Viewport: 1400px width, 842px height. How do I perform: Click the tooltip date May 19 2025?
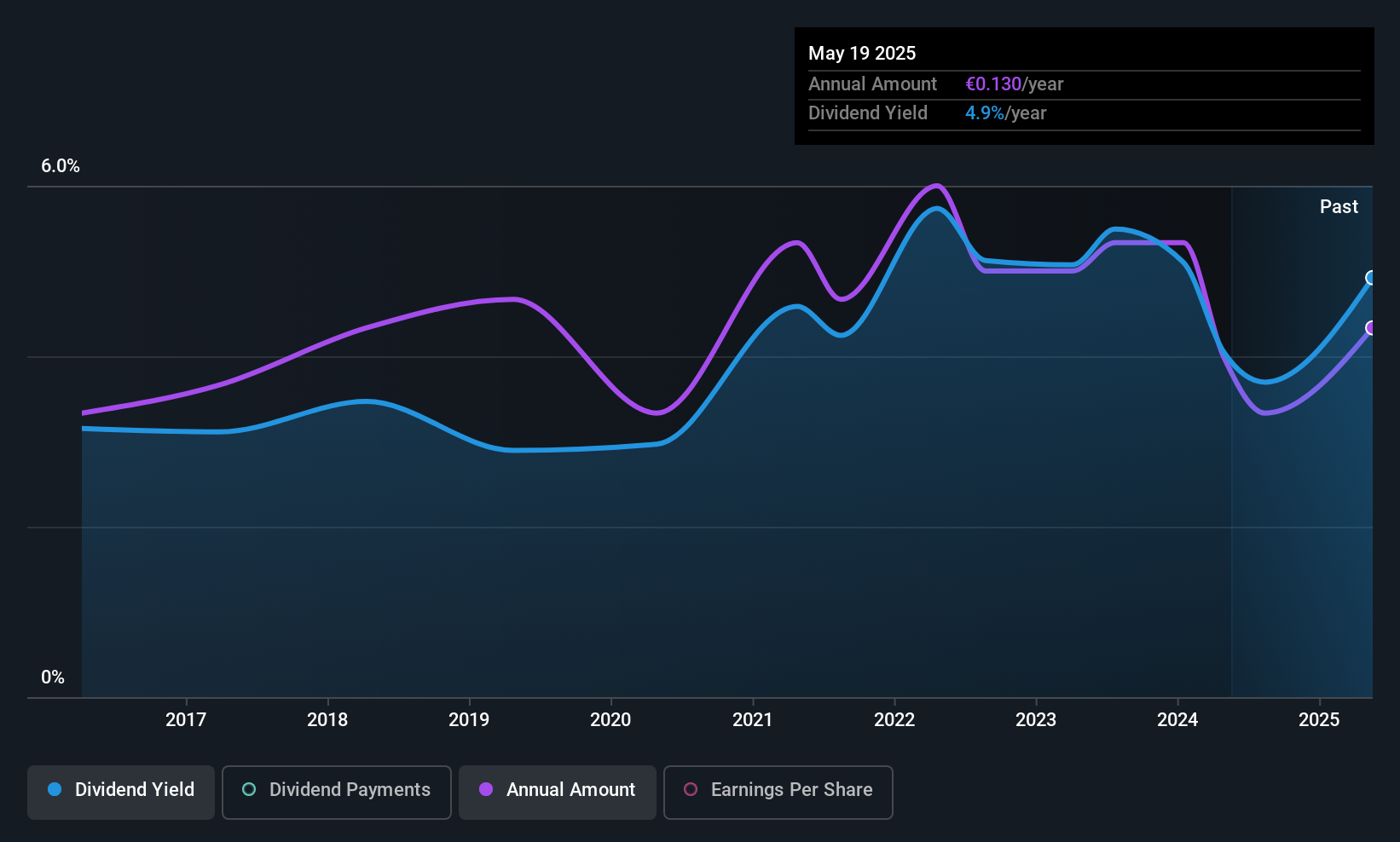click(x=862, y=54)
